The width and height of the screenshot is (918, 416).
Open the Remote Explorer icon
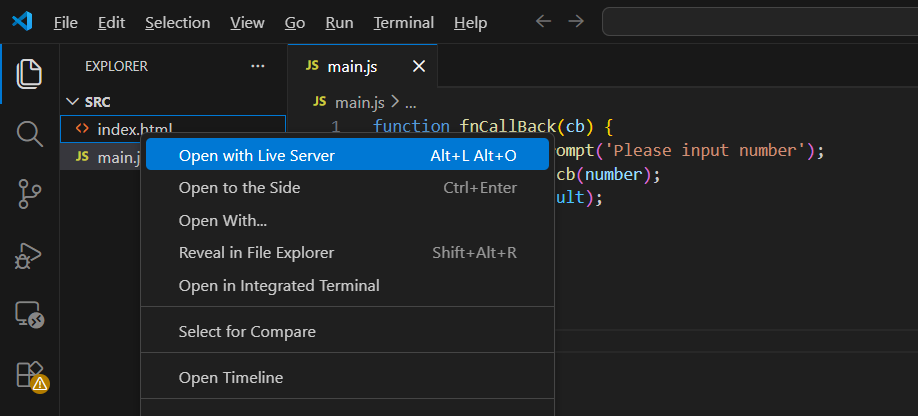click(29, 315)
